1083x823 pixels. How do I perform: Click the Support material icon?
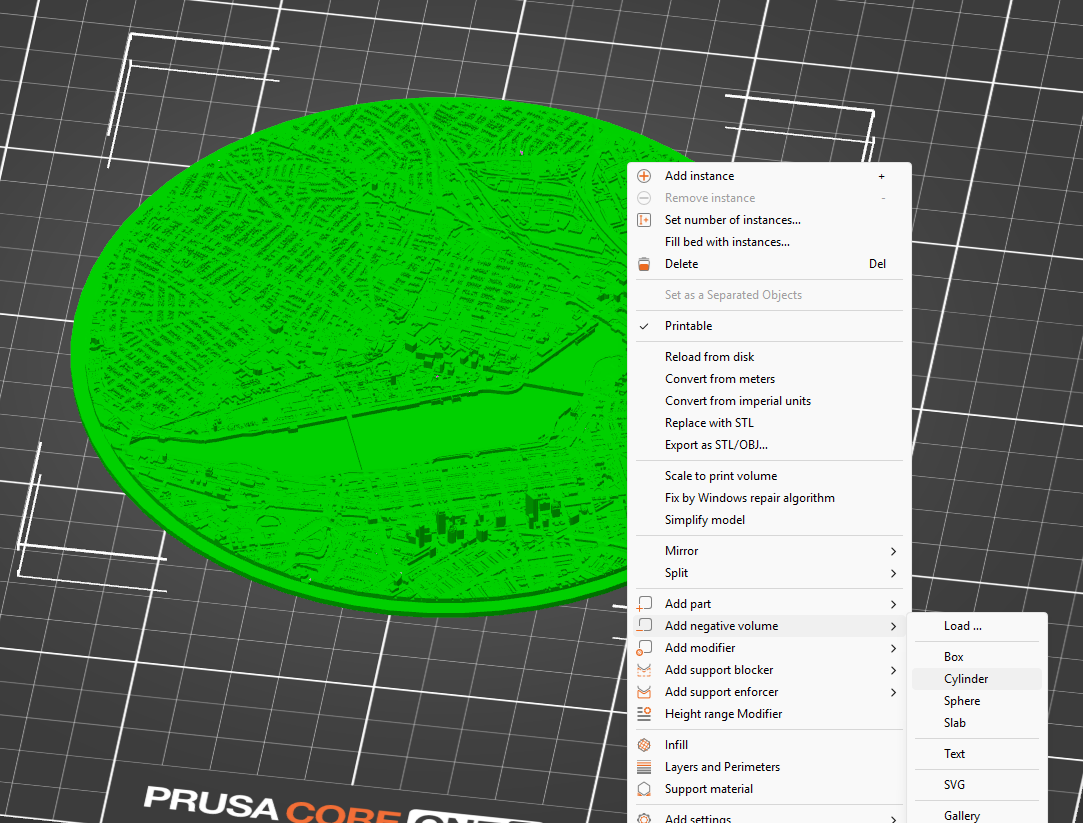tap(644, 789)
